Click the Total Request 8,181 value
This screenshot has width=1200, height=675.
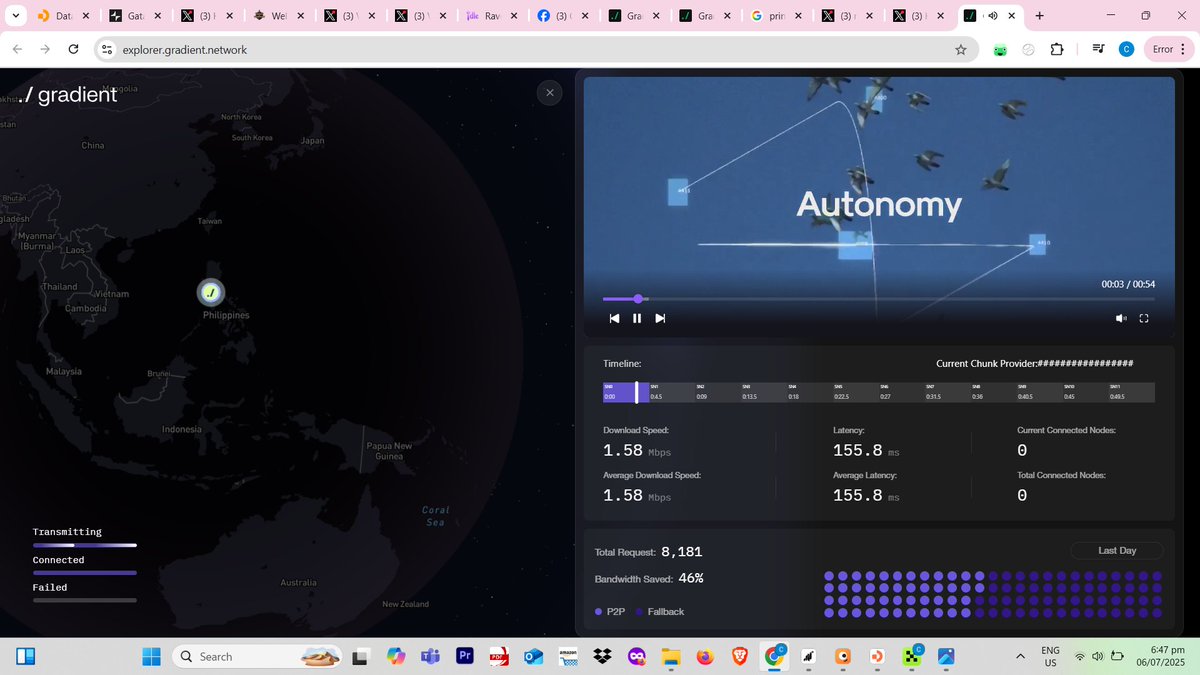pyautogui.click(x=682, y=551)
